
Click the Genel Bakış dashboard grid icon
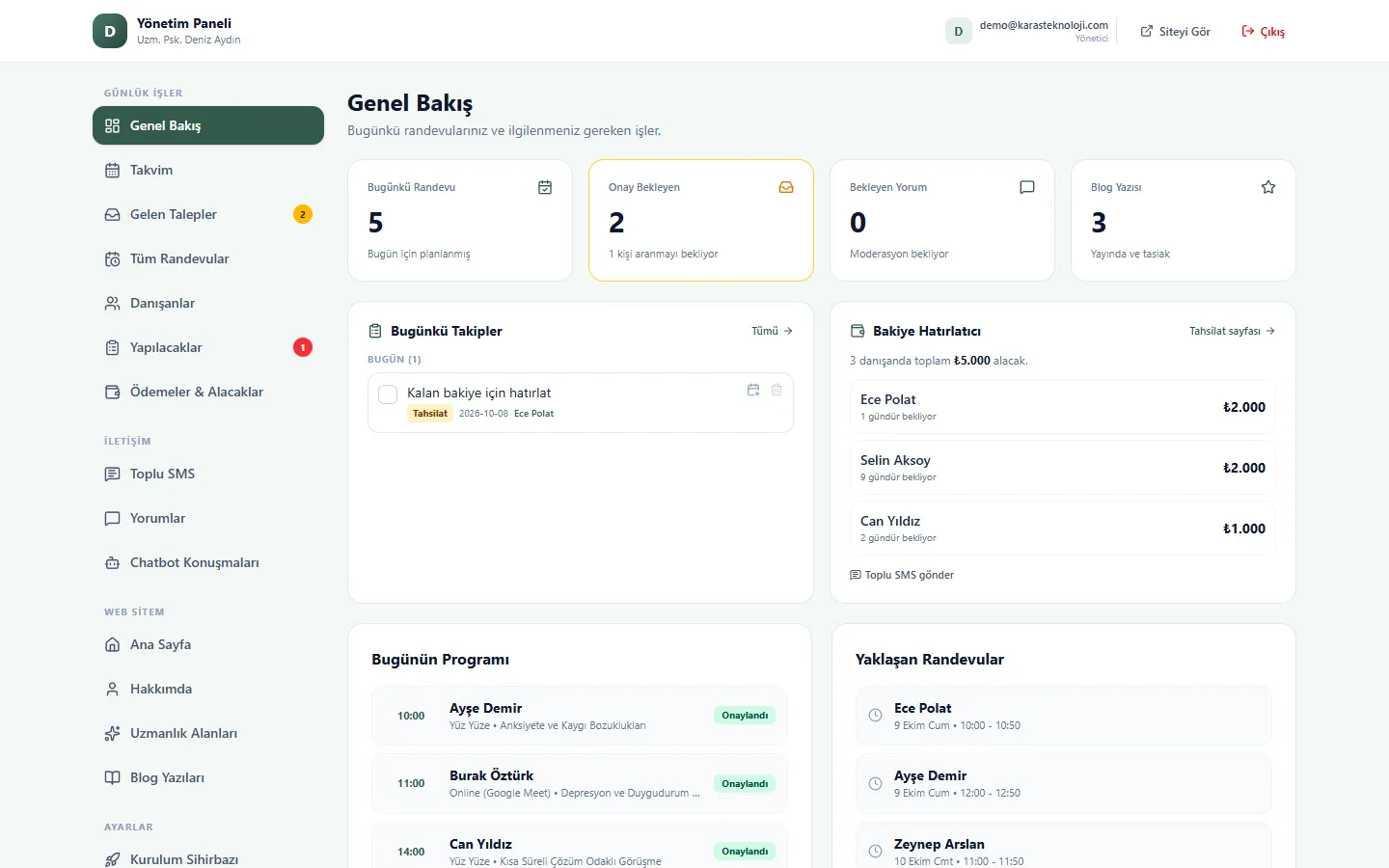112,125
